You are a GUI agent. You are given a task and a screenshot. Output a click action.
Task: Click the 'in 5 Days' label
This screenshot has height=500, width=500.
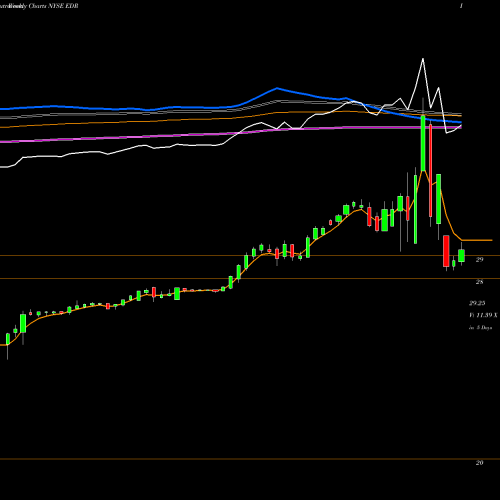480,328
